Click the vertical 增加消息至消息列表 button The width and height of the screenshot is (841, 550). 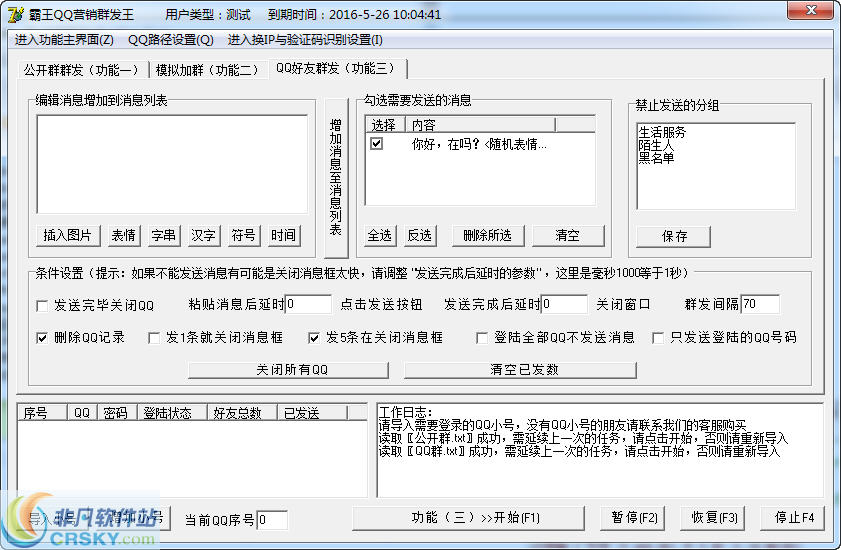(x=336, y=178)
